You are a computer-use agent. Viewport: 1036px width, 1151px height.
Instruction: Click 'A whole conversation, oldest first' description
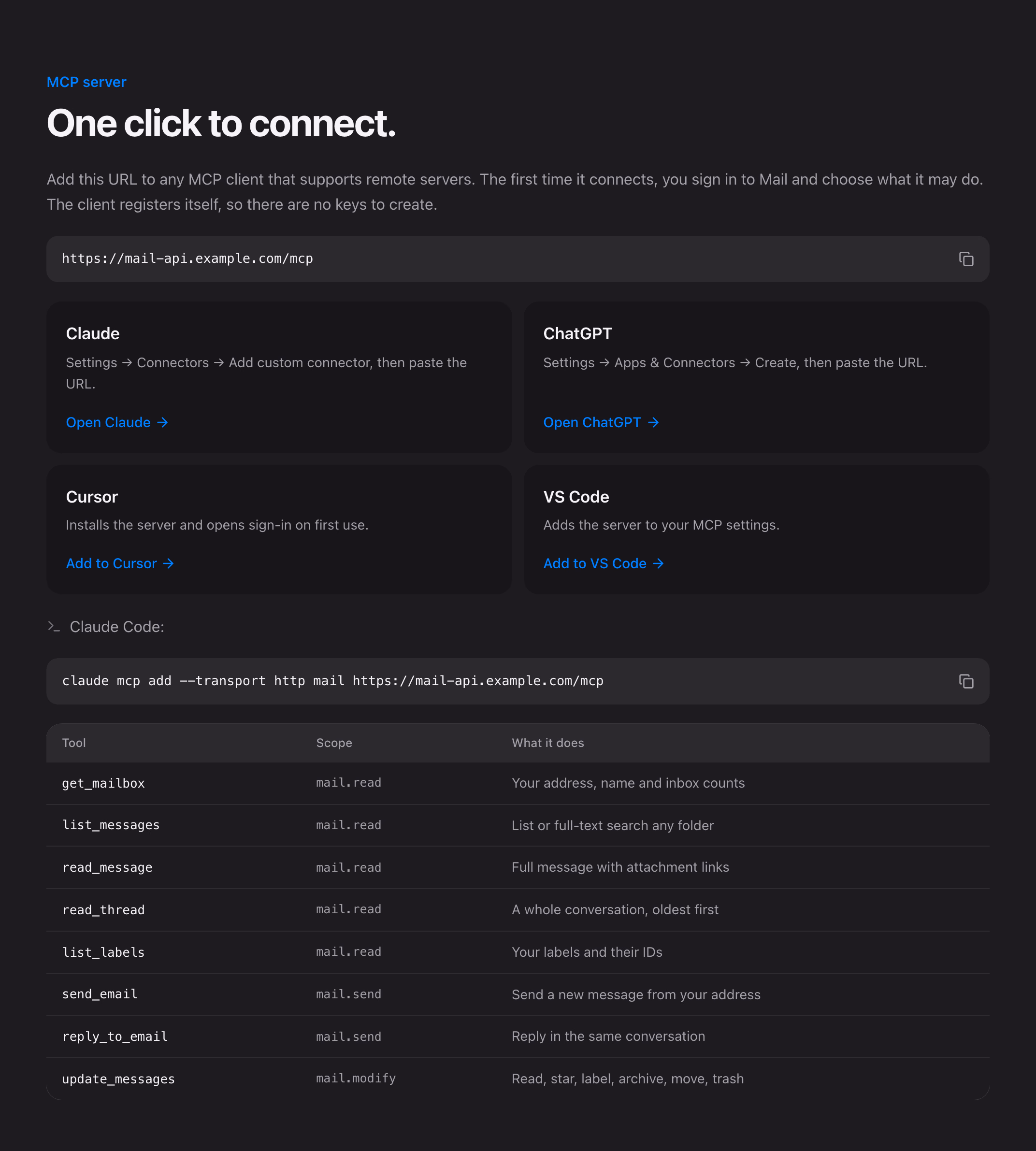615,910
